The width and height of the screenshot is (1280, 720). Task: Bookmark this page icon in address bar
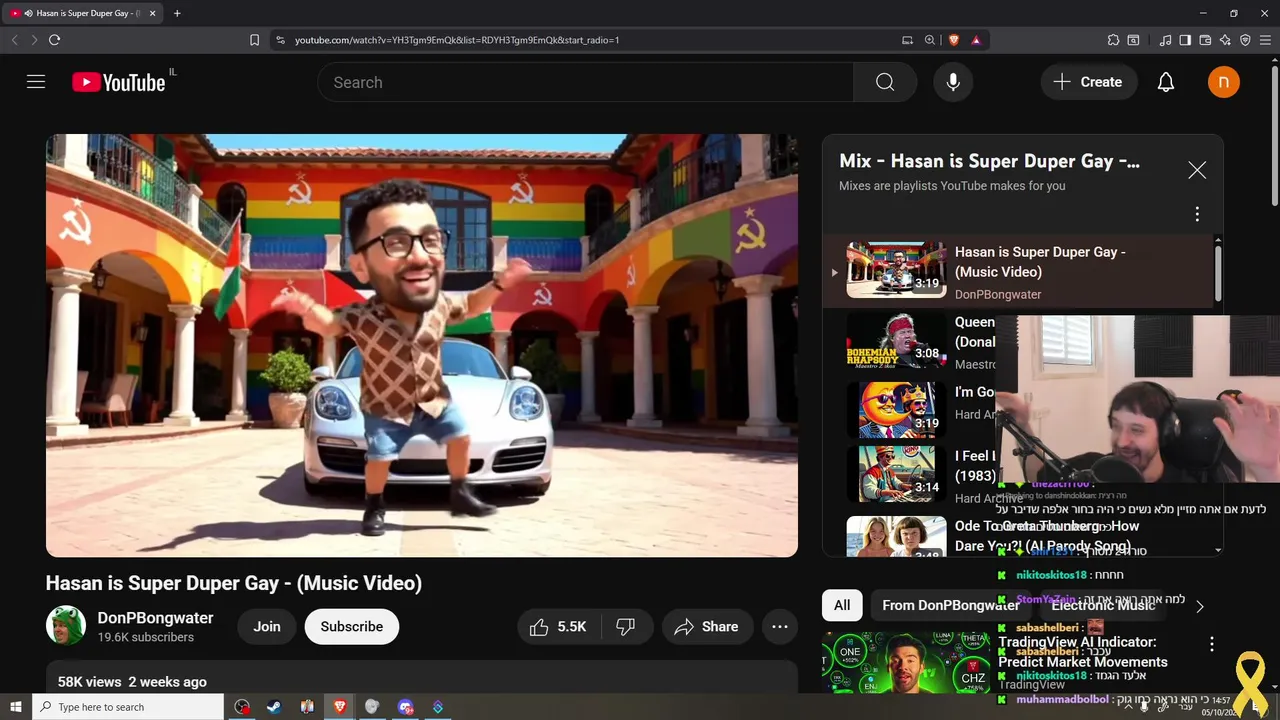tap(254, 40)
